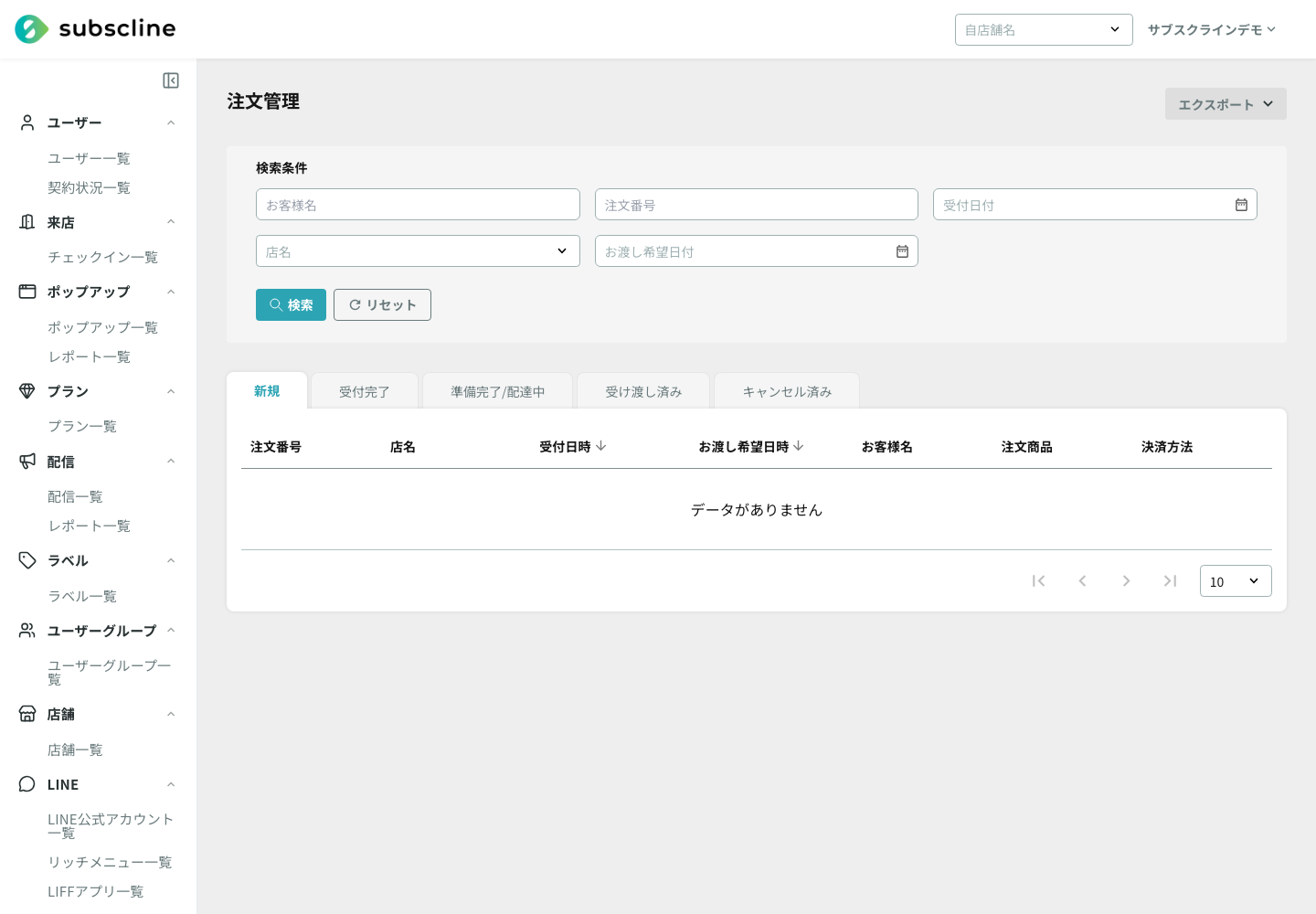
Task: Collapse the 来店 sidebar section chevron
Action: coord(171,222)
